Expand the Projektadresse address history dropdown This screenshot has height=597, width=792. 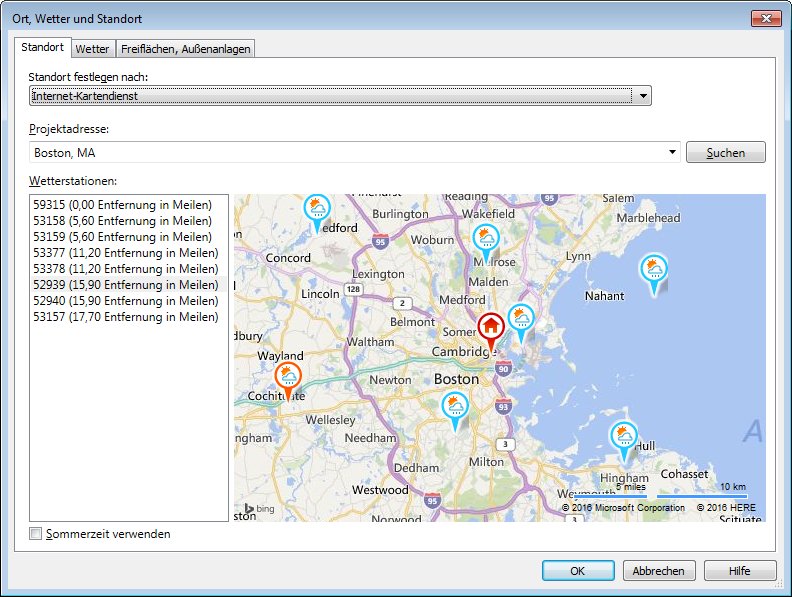coord(672,152)
